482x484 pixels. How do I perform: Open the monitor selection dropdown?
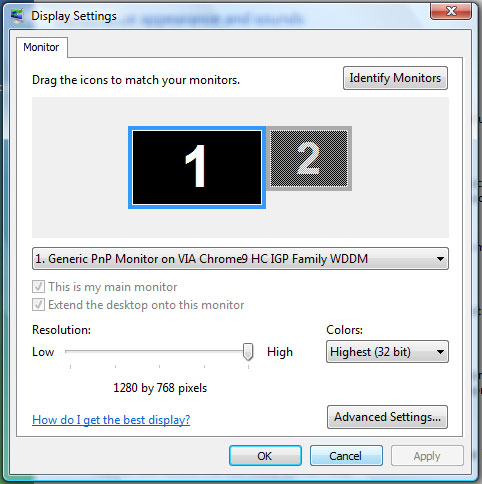pyautogui.click(x=240, y=258)
